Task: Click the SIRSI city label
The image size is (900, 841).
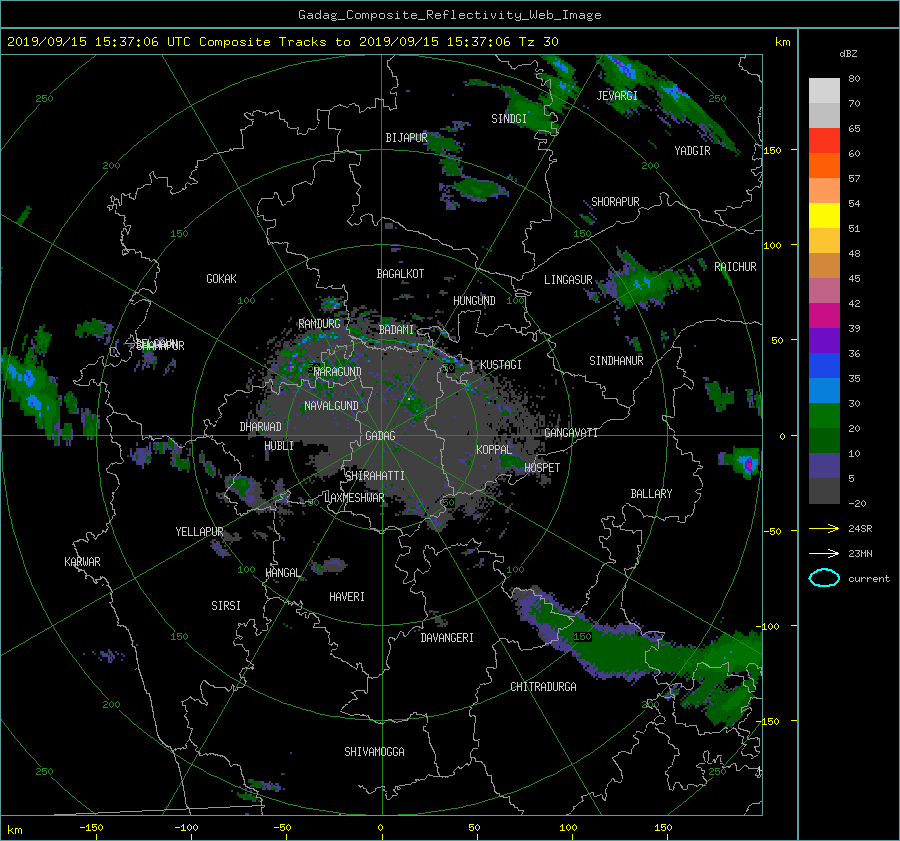Action: click(226, 606)
